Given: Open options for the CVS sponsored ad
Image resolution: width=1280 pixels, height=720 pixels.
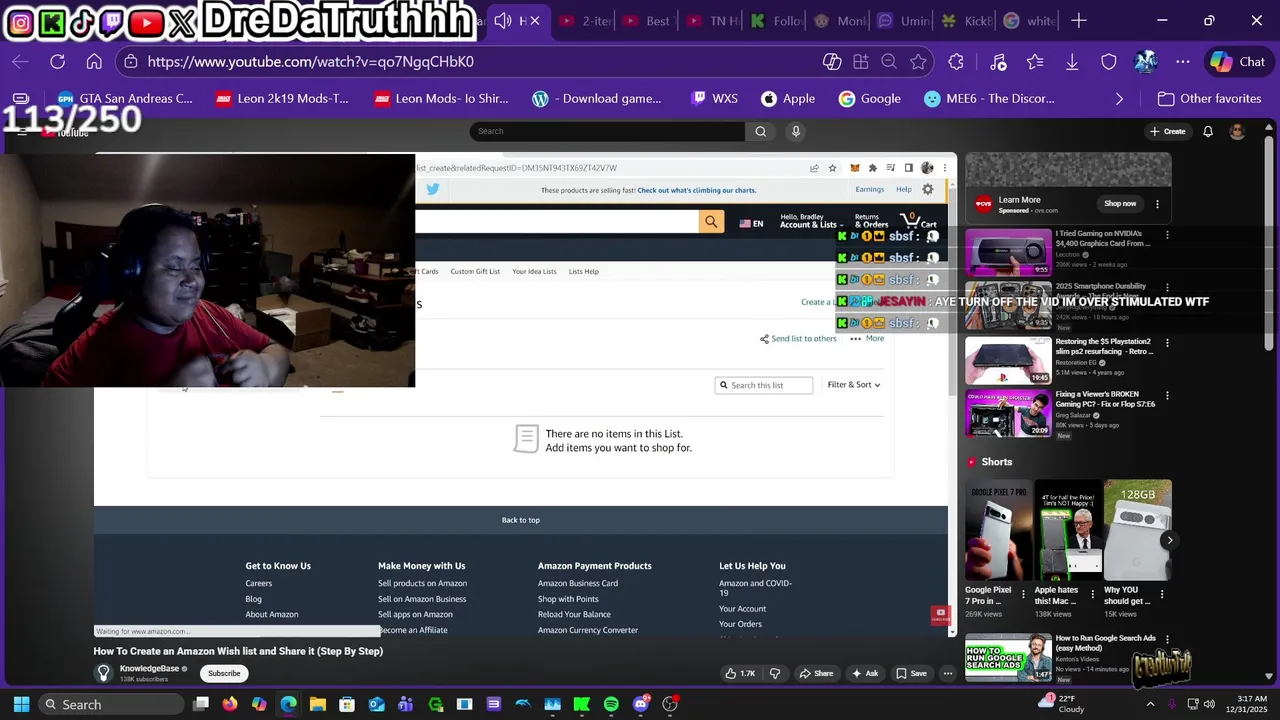Looking at the screenshot, I should tap(1157, 204).
